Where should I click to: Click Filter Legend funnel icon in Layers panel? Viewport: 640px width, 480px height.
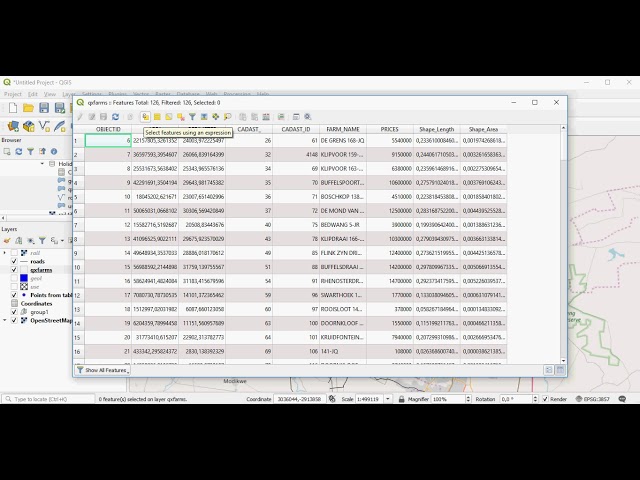point(42,240)
